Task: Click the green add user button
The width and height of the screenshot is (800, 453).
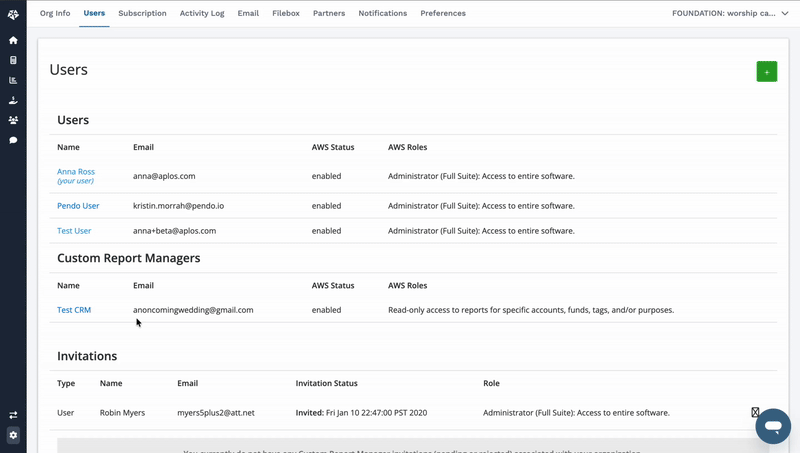Action: (x=766, y=72)
